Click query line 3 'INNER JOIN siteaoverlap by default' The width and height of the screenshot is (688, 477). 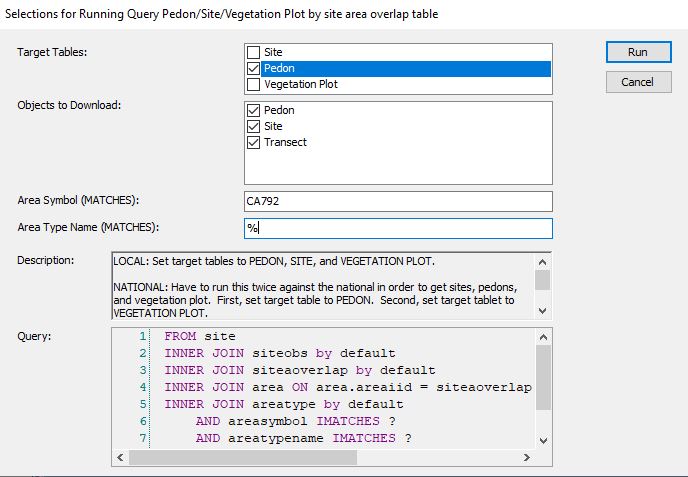[x=300, y=370]
